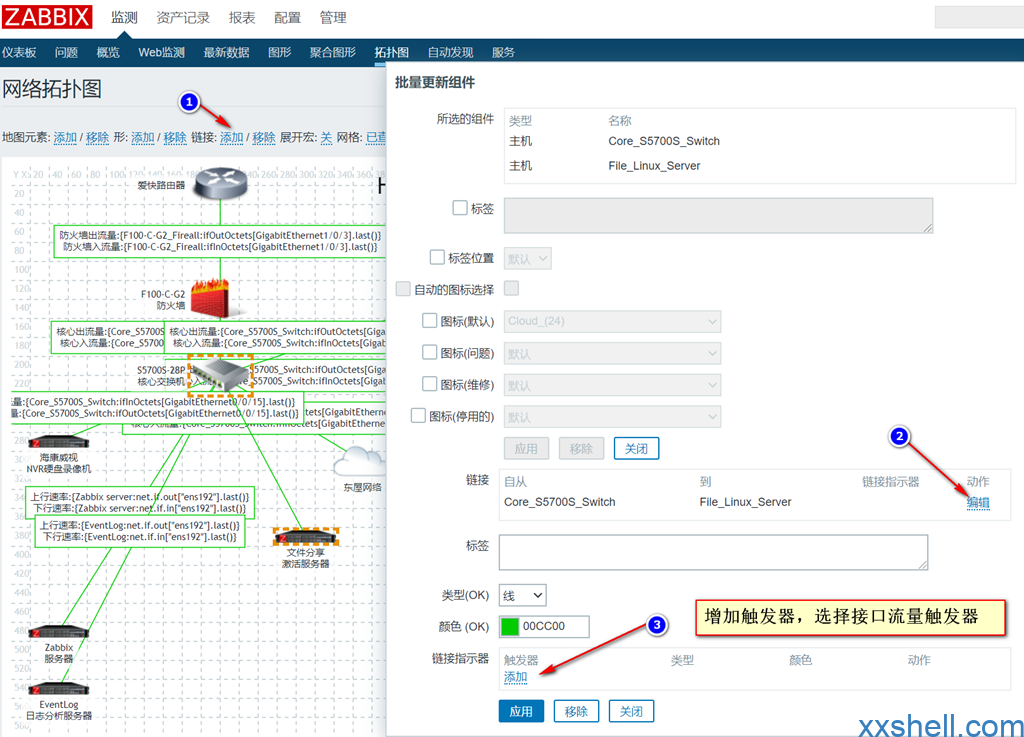Image resolution: width=1024 pixels, height=737 pixels.
Task: Go to the Web监测 submenu
Action: pos(161,52)
